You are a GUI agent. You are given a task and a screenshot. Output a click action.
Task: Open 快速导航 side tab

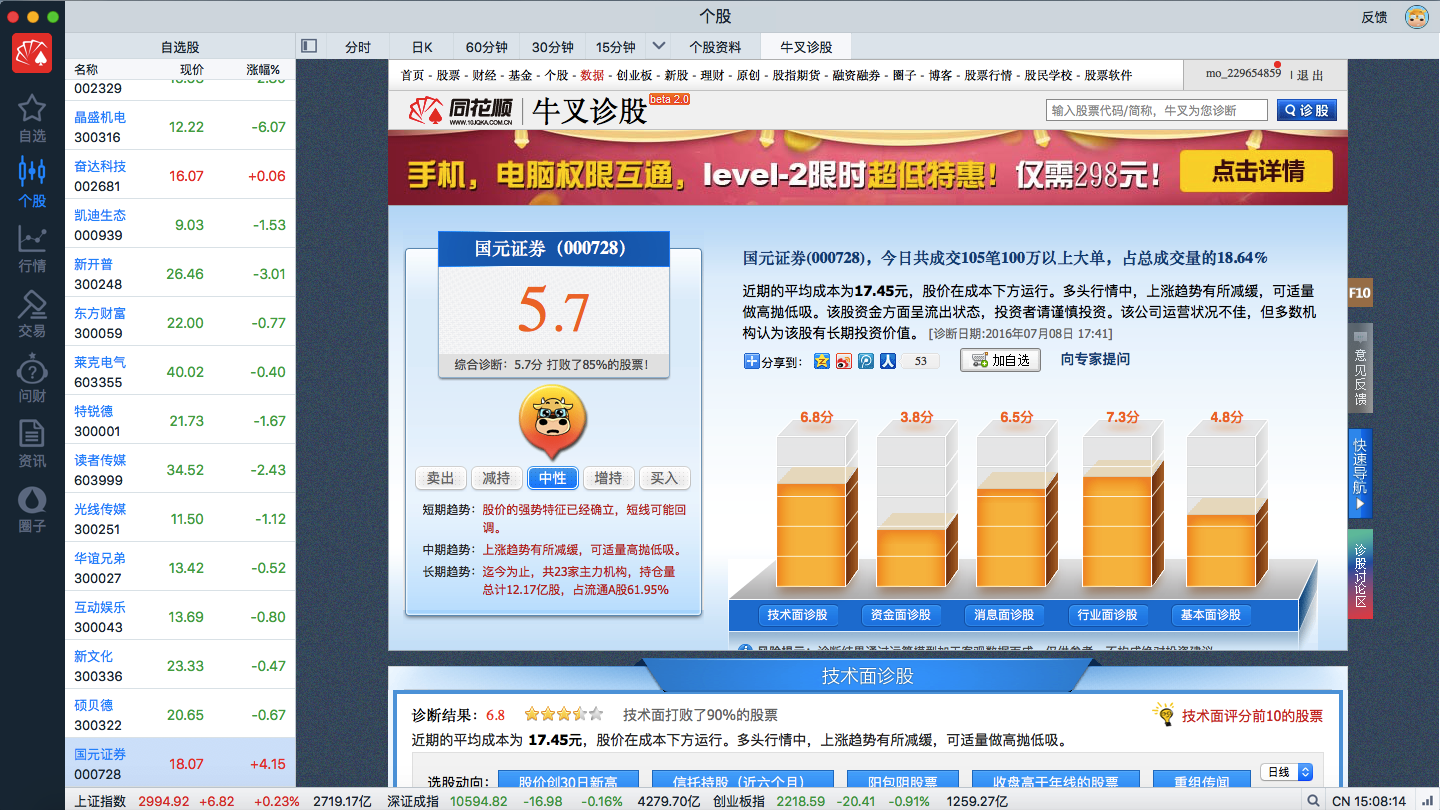(1360, 474)
